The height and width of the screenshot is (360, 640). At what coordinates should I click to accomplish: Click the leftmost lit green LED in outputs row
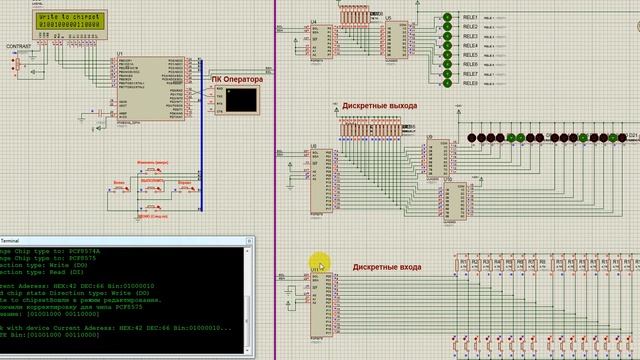[x=511, y=138]
